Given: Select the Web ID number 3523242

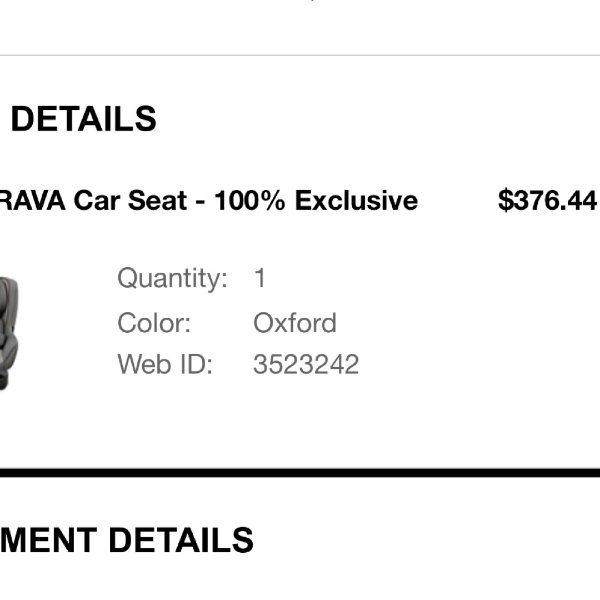Looking at the screenshot, I should [306, 364].
